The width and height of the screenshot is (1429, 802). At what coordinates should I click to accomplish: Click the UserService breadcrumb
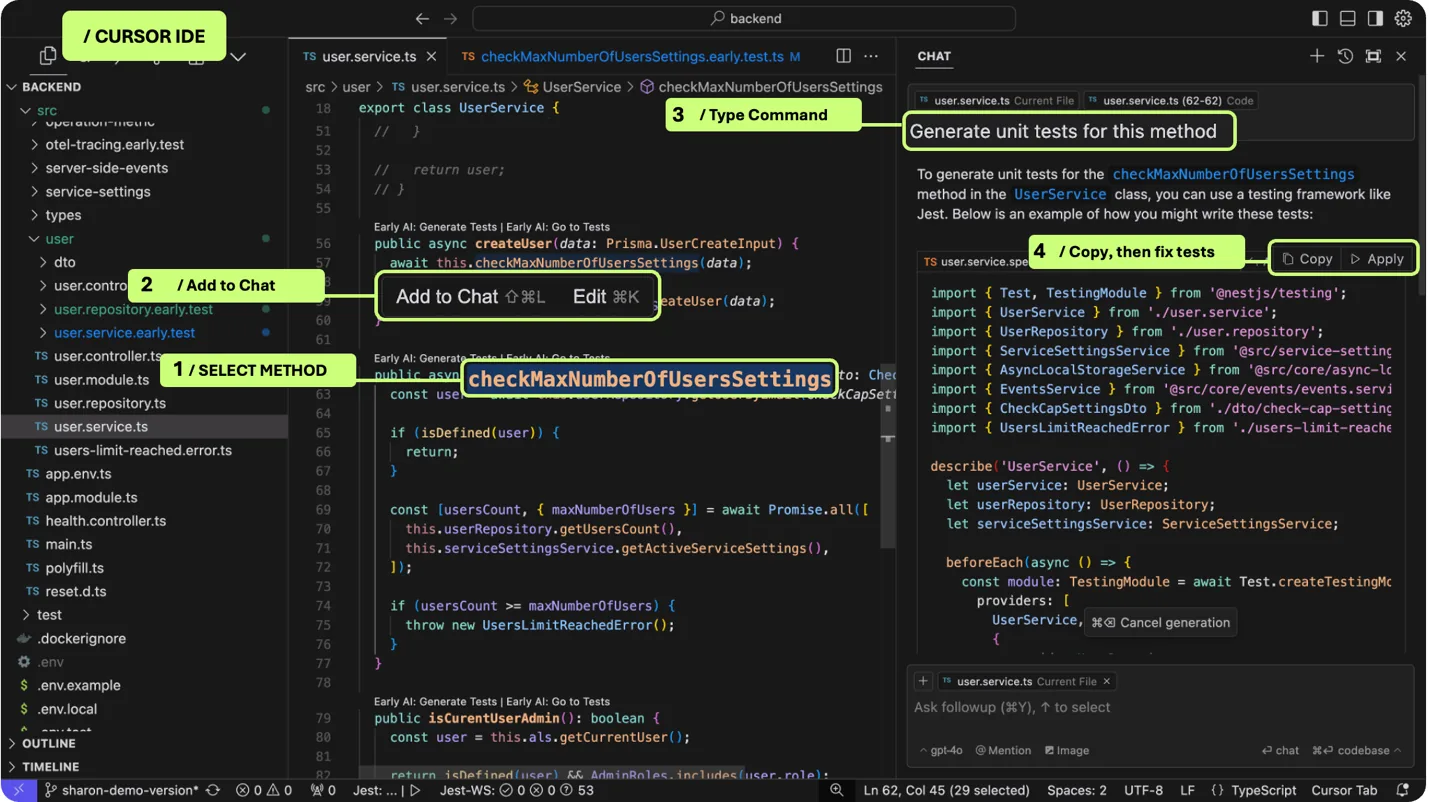(573, 87)
